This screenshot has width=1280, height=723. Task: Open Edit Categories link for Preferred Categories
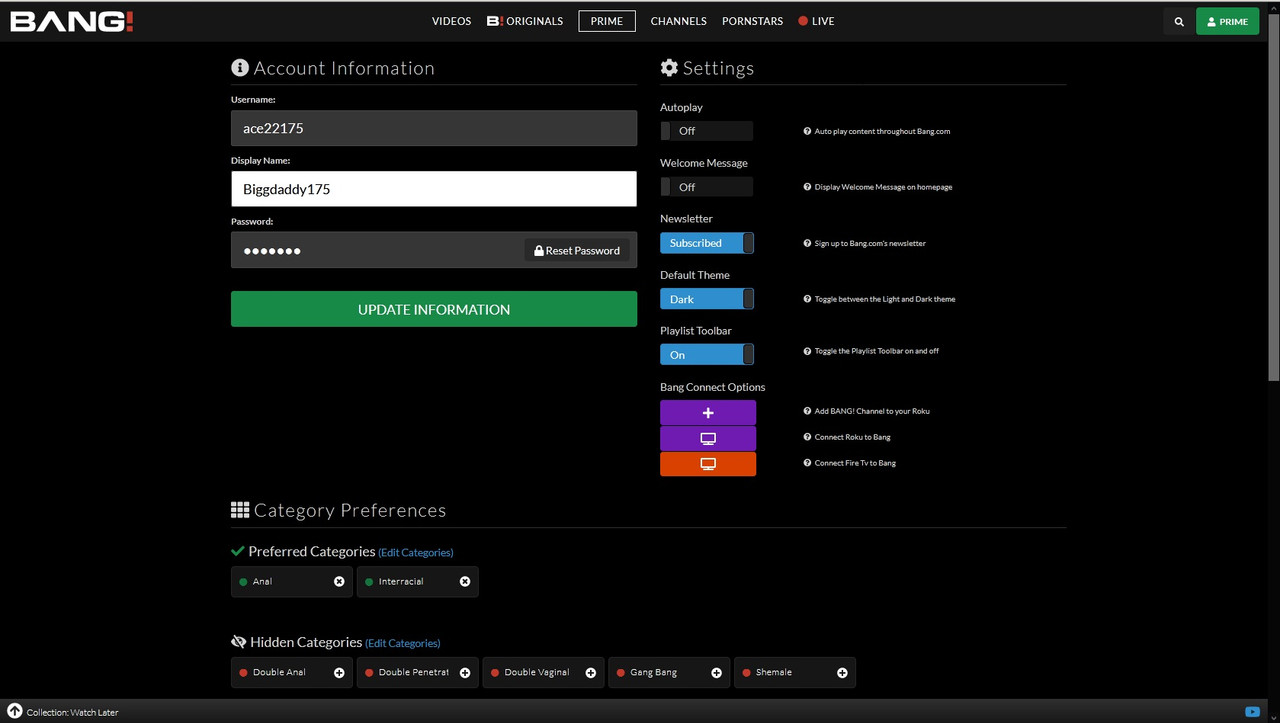[416, 553]
